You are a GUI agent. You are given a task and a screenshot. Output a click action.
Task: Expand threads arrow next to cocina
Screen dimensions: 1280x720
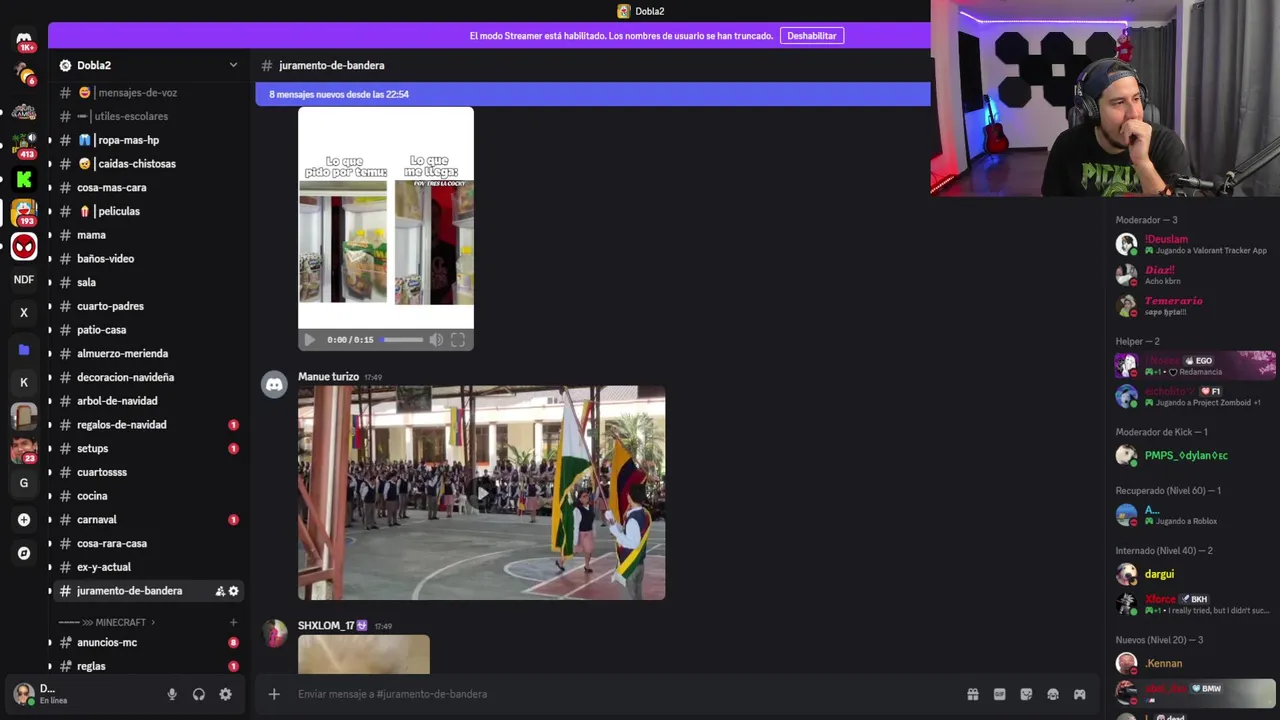50,496
